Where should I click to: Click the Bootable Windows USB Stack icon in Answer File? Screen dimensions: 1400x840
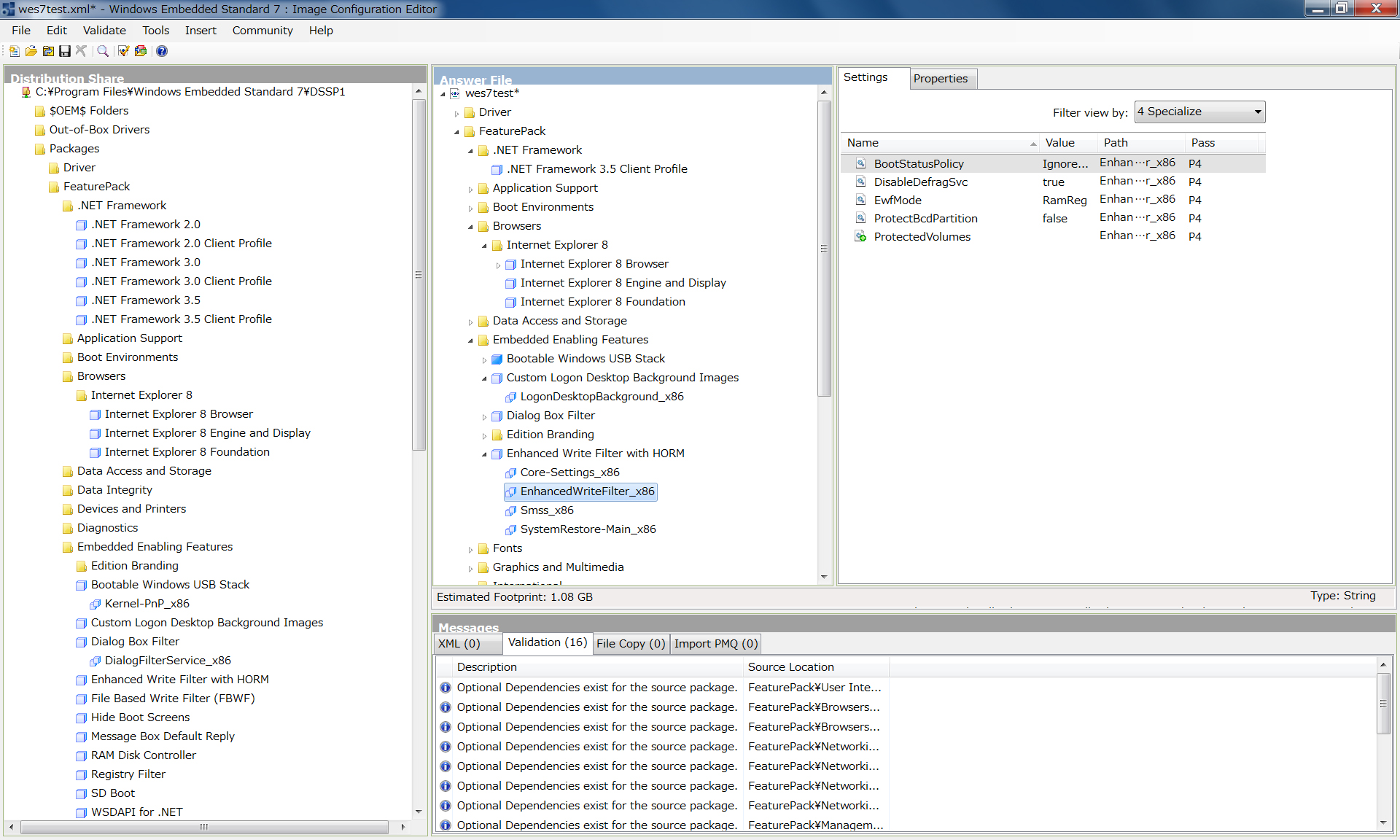[497, 359]
